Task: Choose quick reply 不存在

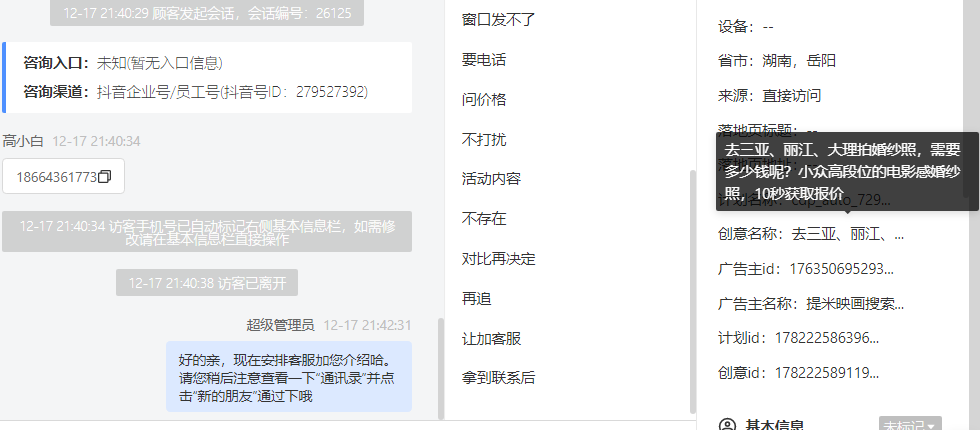Action: [x=484, y=219]
